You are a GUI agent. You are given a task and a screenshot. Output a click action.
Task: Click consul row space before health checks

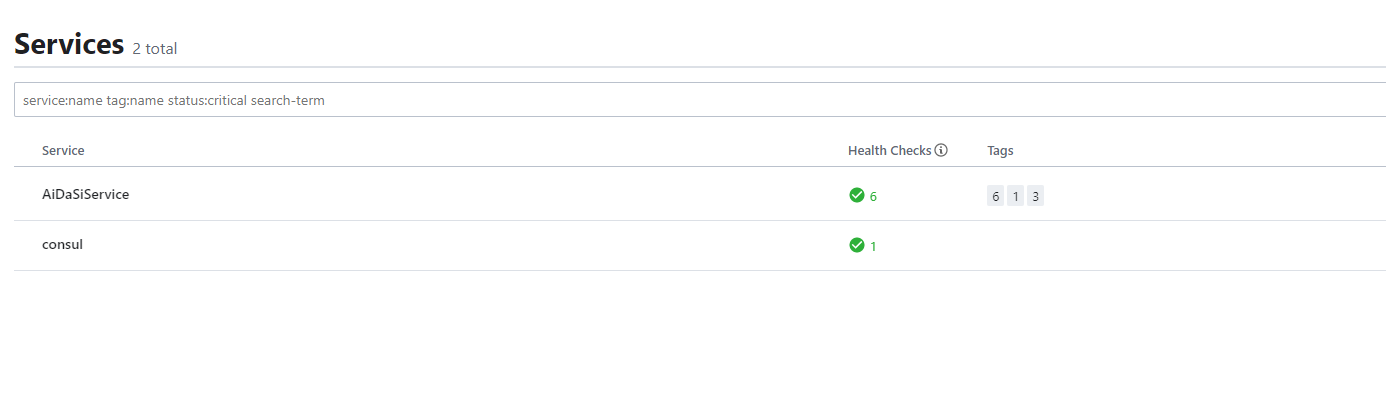(460, 245)
